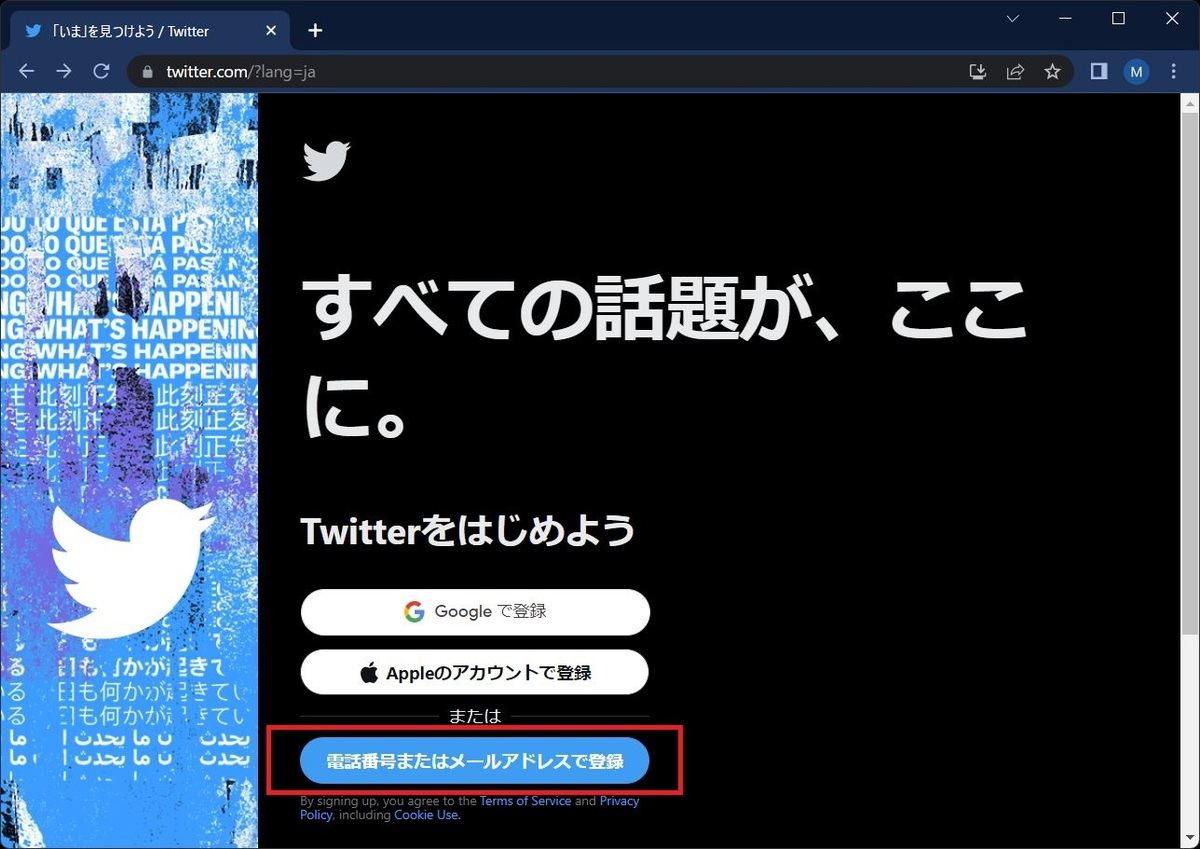Image resolution: width=1200 pixels, height=849 pixels.
Task: Click the browser back arrow
Action: point(27,71)
